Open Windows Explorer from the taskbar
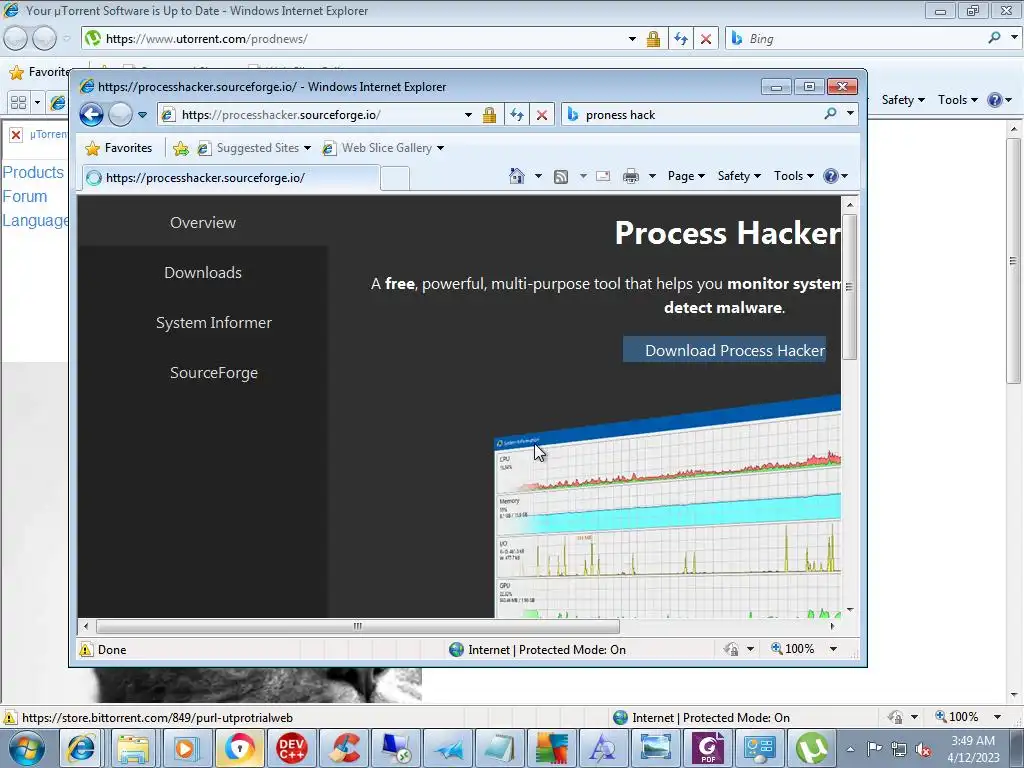 pyautogui.click(x=134, y=748)
